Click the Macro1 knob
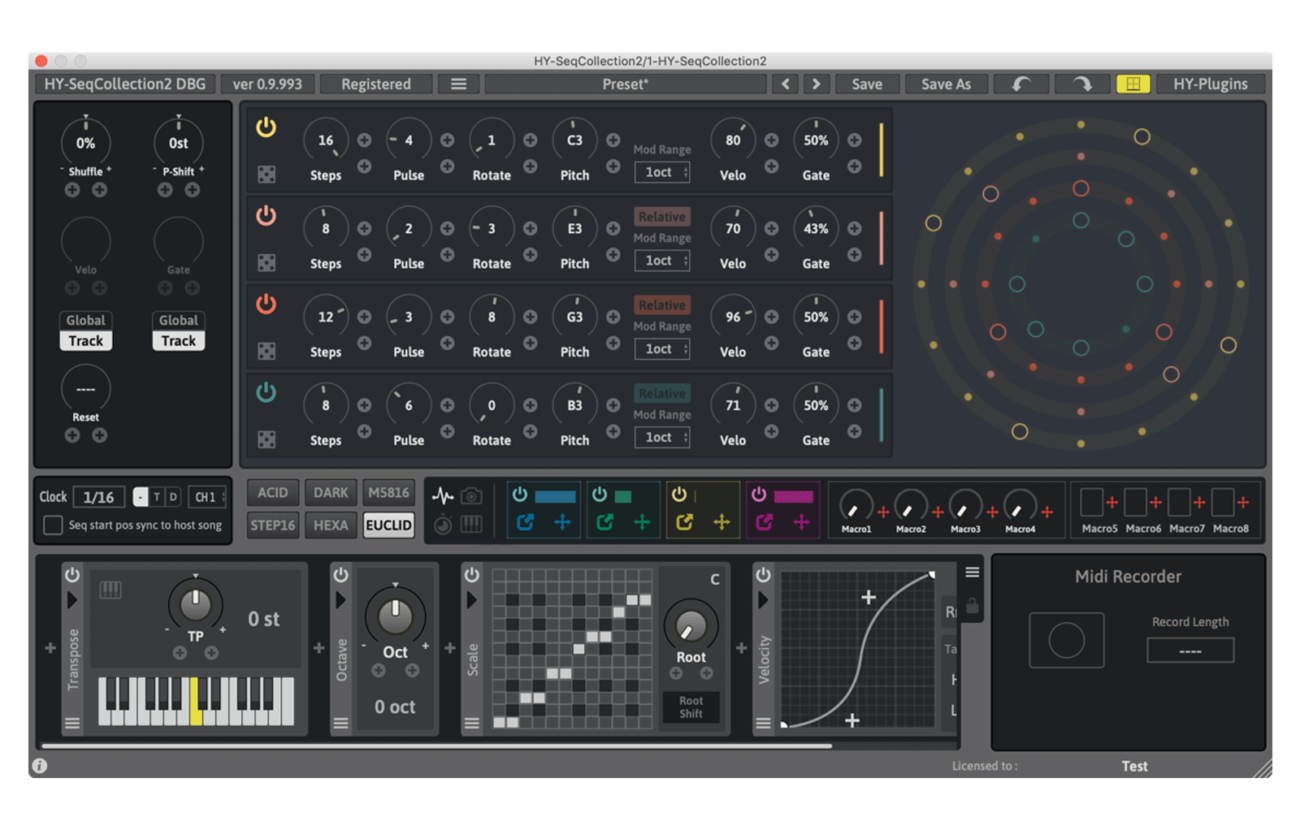Screen dimensions: 1300x830 pyautogui.click(x=855, y=506)
